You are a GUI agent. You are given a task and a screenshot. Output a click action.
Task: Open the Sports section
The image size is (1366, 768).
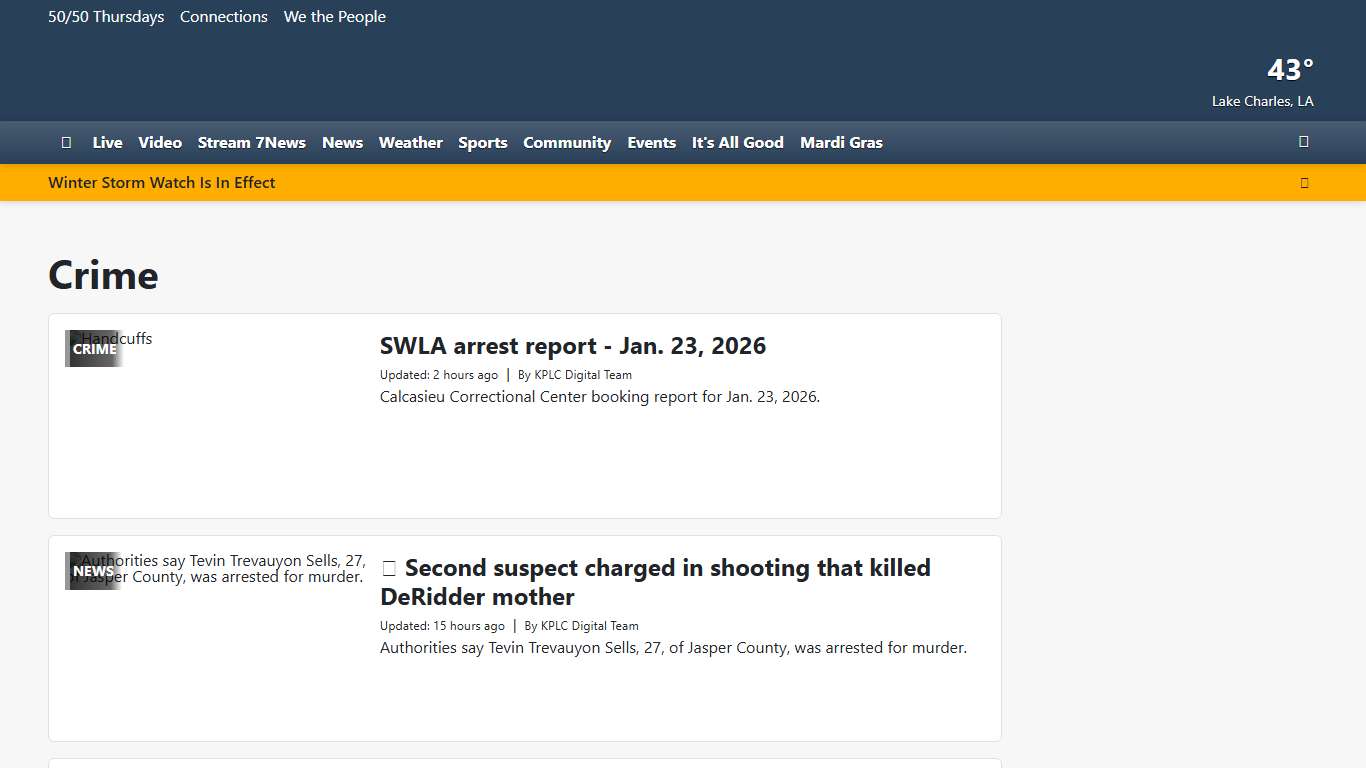pyautogui.click(x=483, y=143)
